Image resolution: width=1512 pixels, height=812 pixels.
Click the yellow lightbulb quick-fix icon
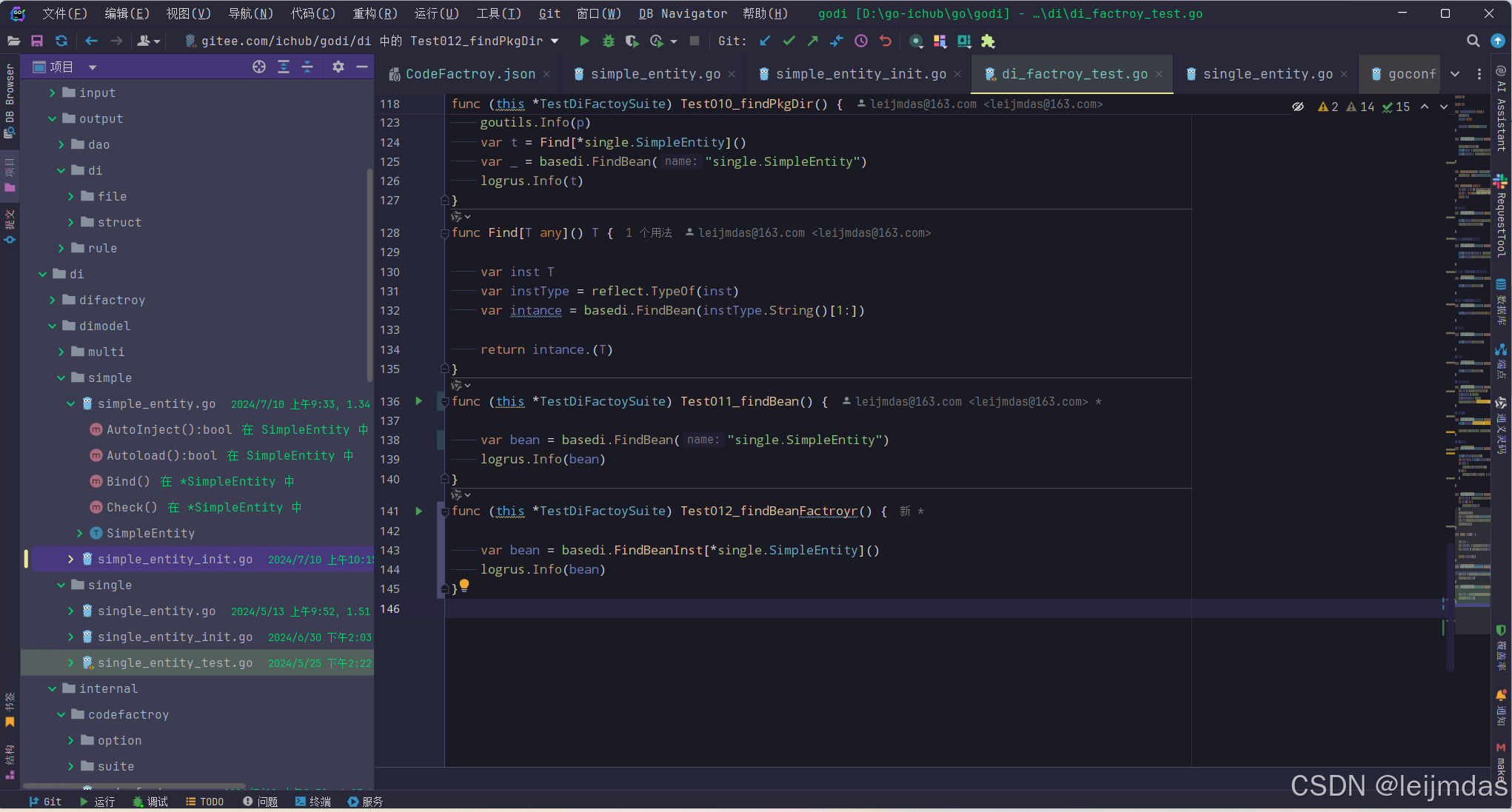464,585
